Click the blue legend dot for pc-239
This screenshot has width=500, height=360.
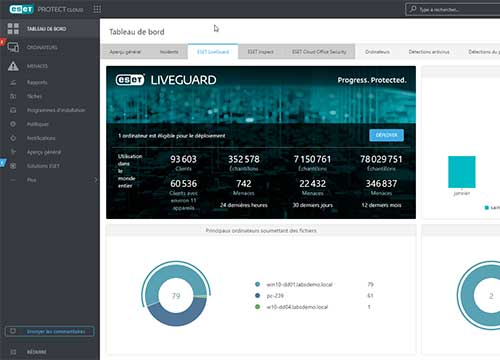click(x=257, y=295)
